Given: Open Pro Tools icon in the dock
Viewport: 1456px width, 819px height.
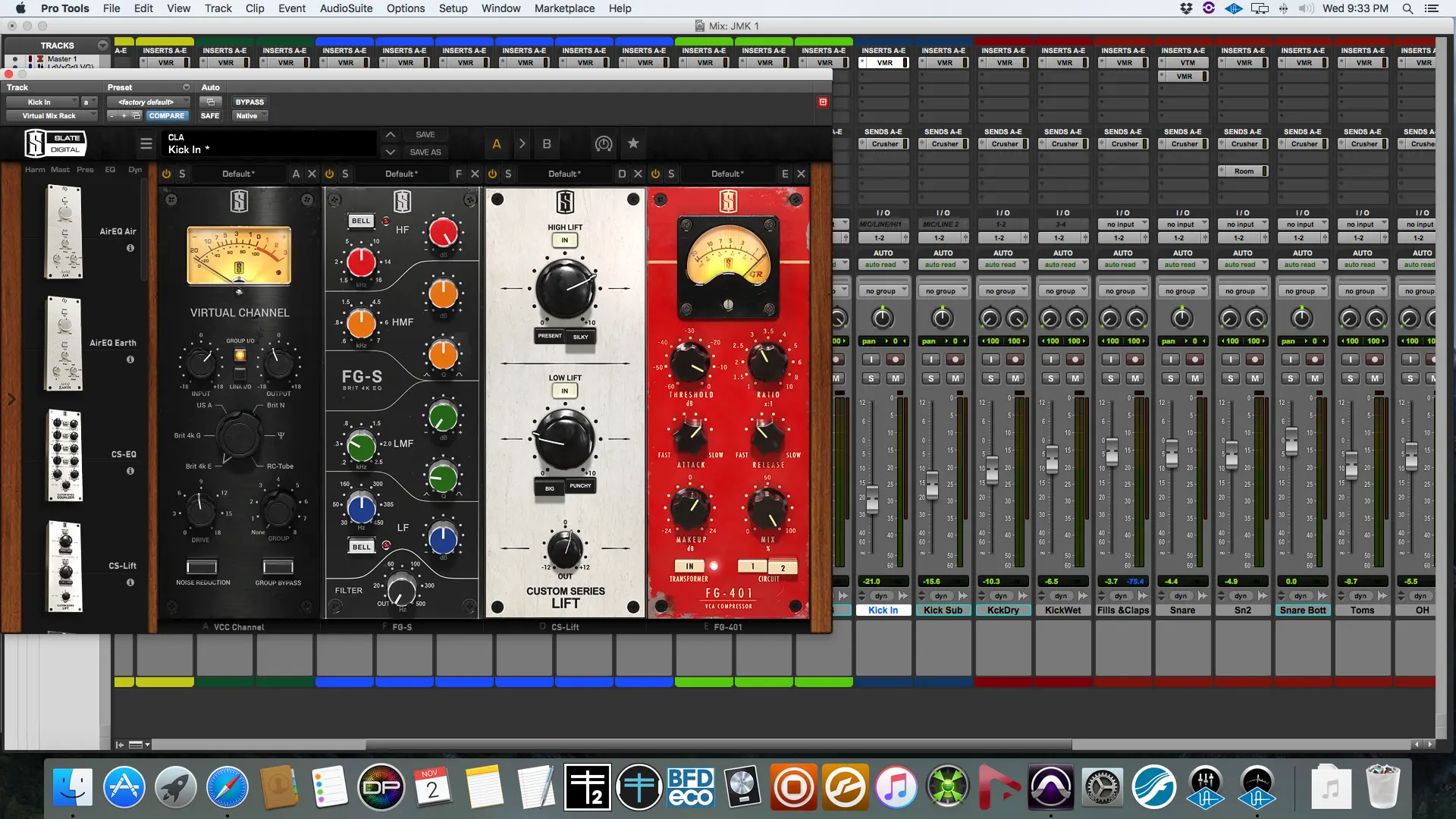Looking at the screenshot, I should (x=1050, y=787).
